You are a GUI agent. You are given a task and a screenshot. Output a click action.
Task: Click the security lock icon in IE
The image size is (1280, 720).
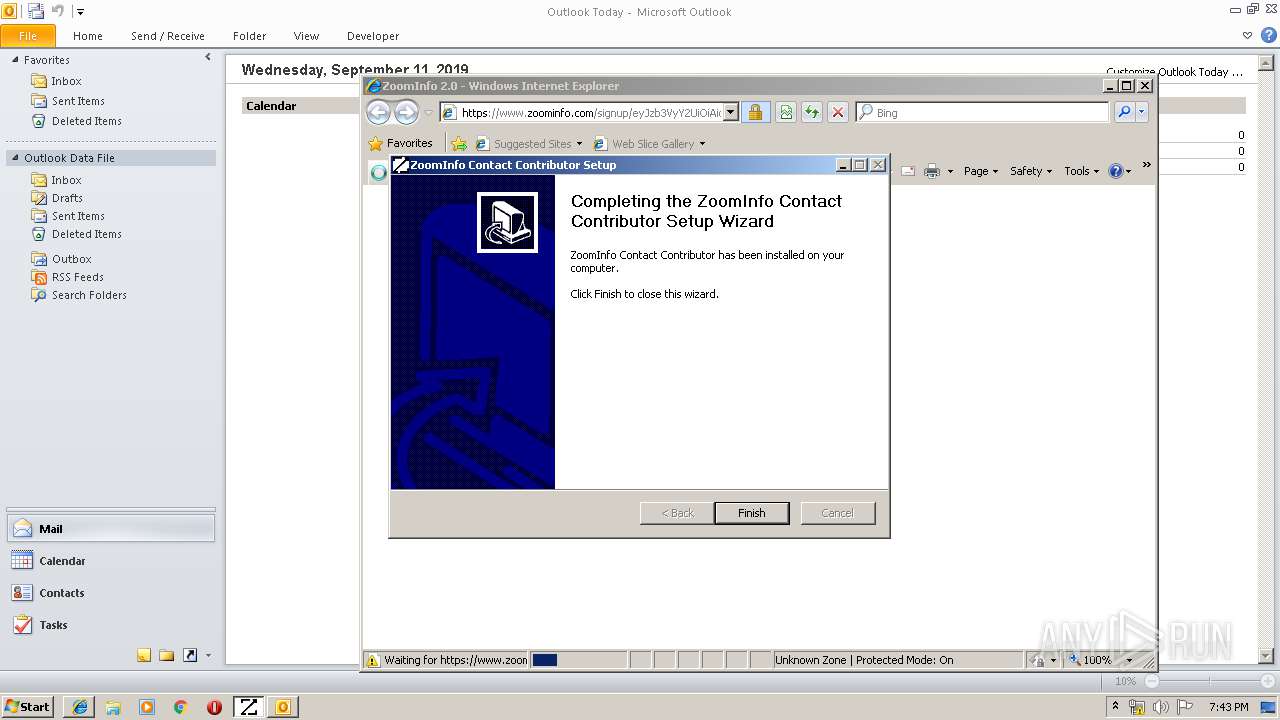point(756,112)
